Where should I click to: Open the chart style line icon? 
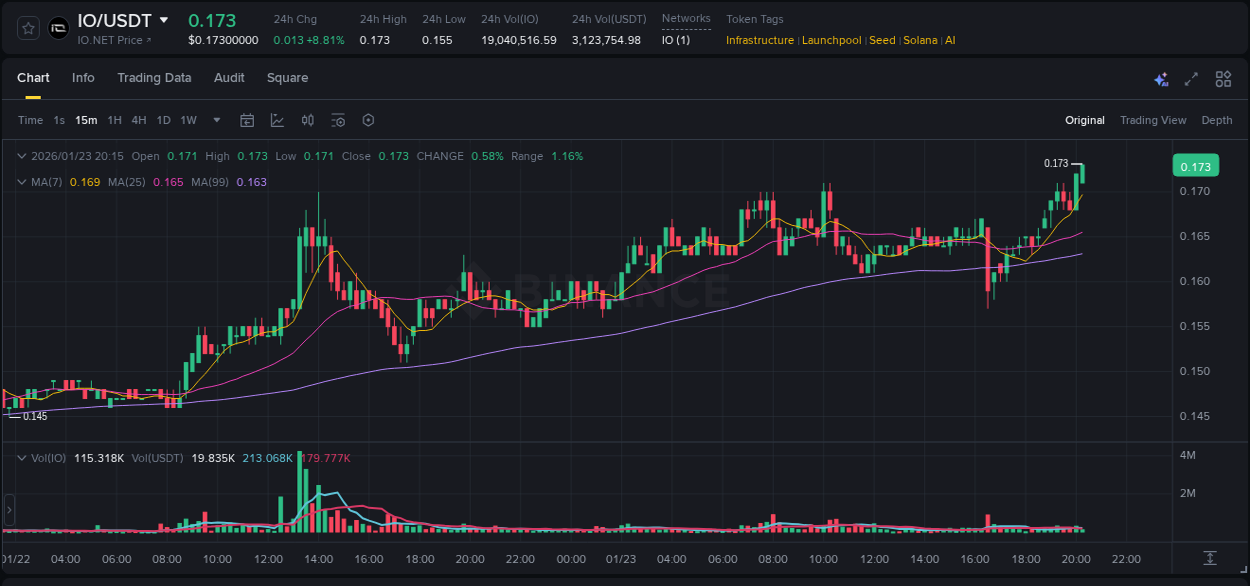point(277,120)
